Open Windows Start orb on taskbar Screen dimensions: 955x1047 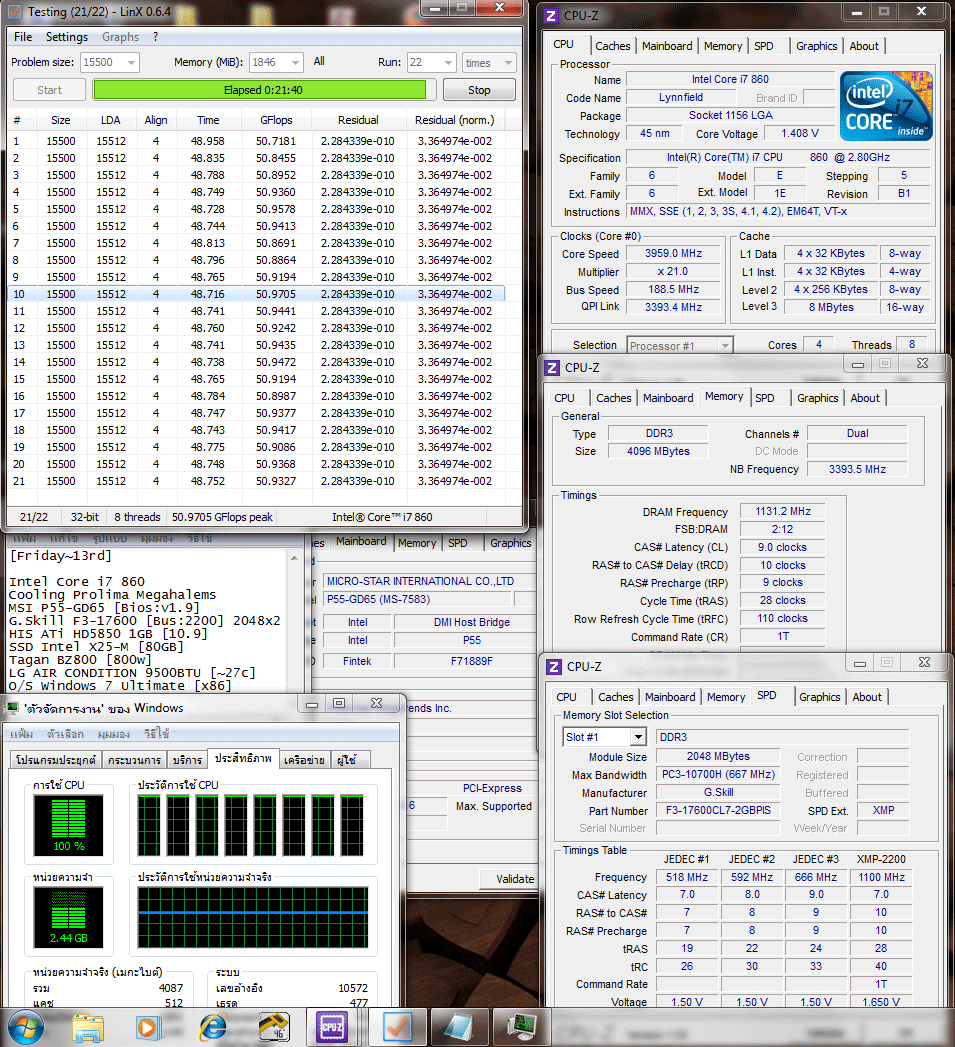[x=24, y=1028]
